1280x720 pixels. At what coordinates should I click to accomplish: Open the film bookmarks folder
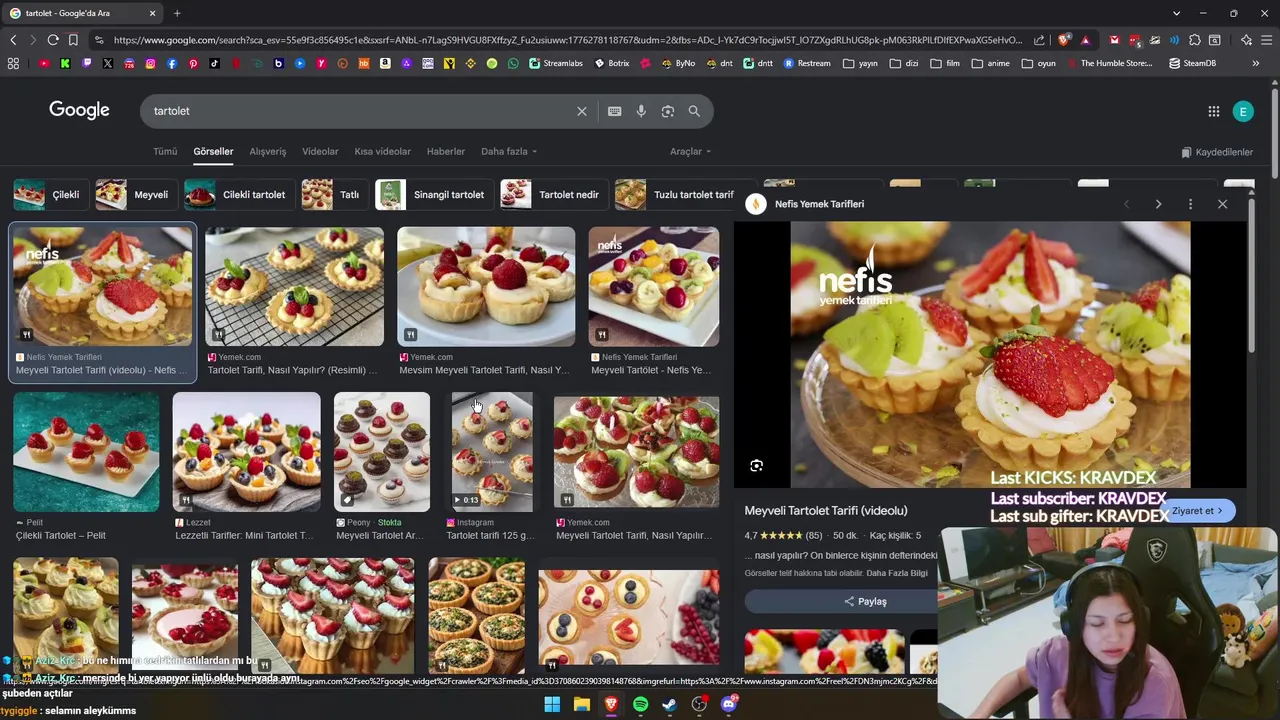click(x=945, y=63)
